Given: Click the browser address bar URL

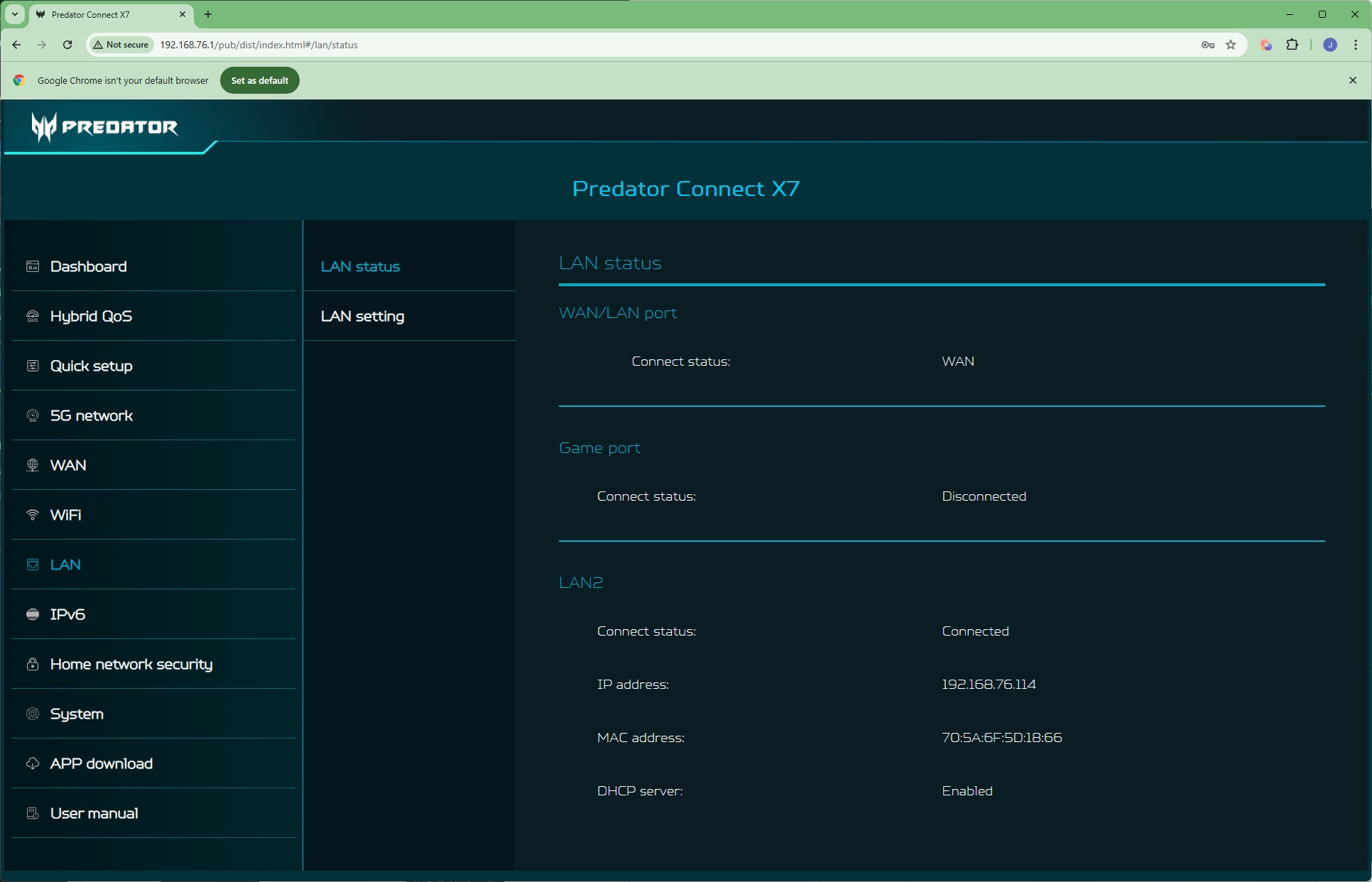Looking at the screenshot, I should point(258,45).
